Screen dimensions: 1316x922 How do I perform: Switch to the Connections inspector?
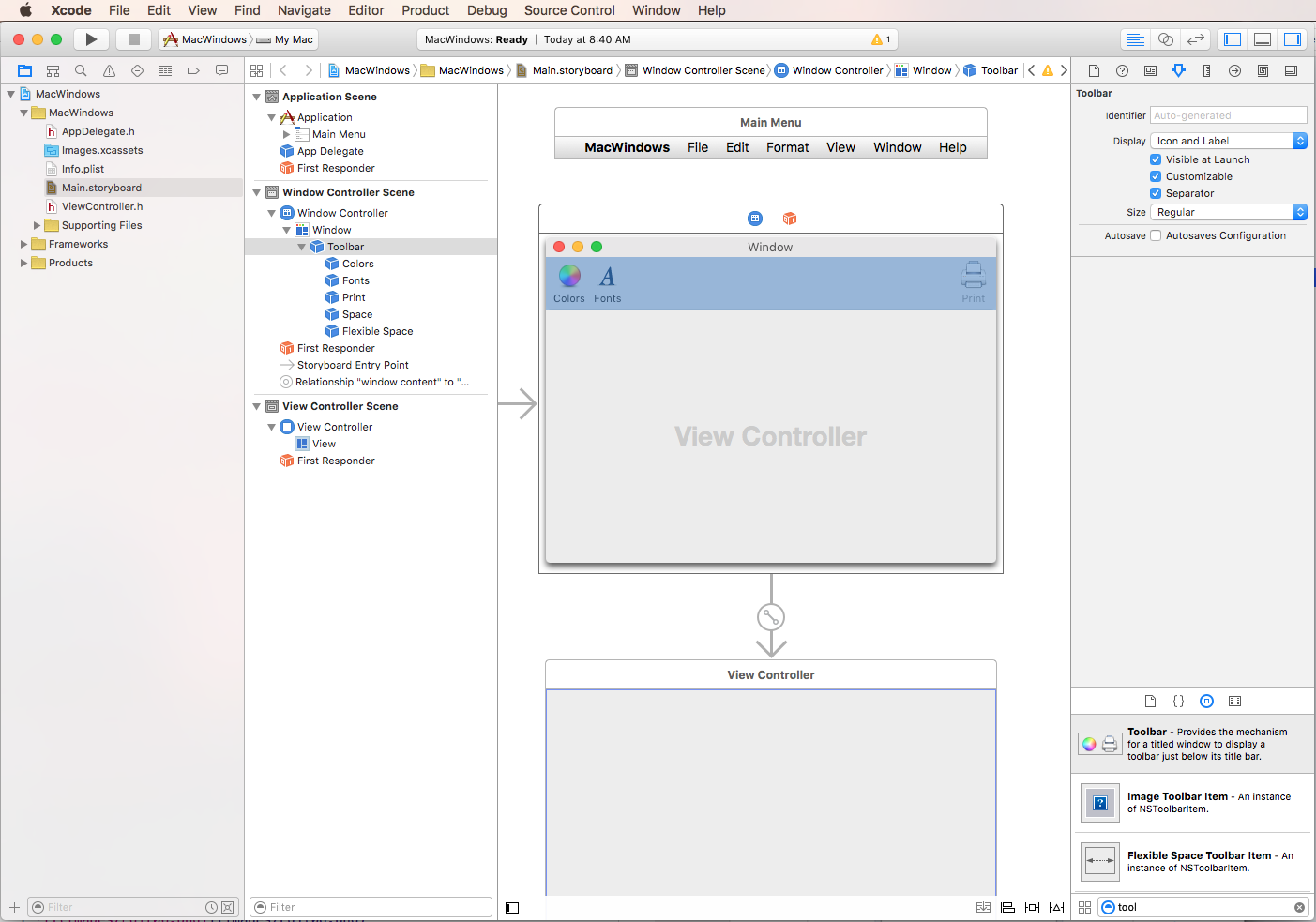click(1234, 70)
